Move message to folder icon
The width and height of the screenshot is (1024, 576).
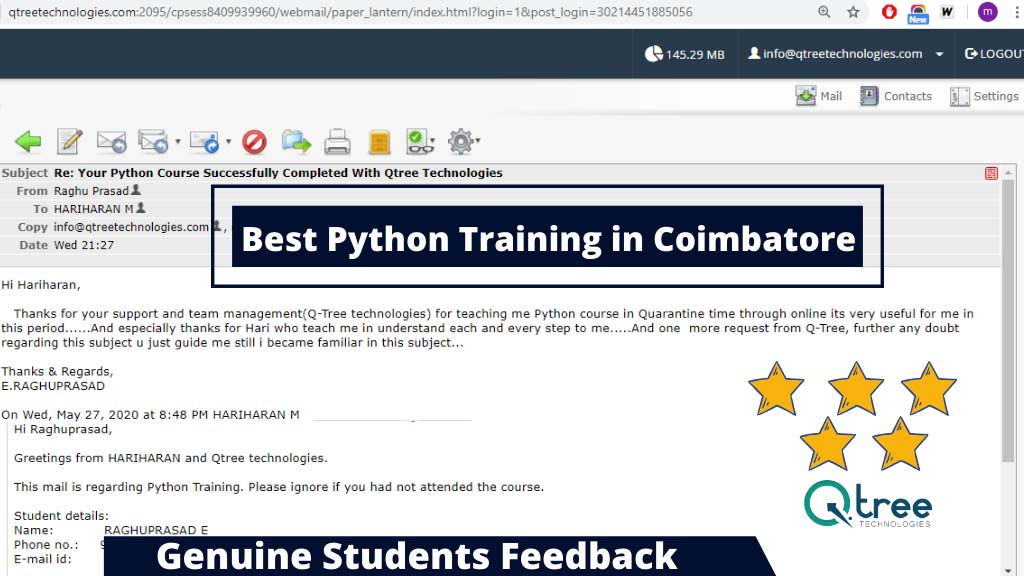click(x=296, y=141)
